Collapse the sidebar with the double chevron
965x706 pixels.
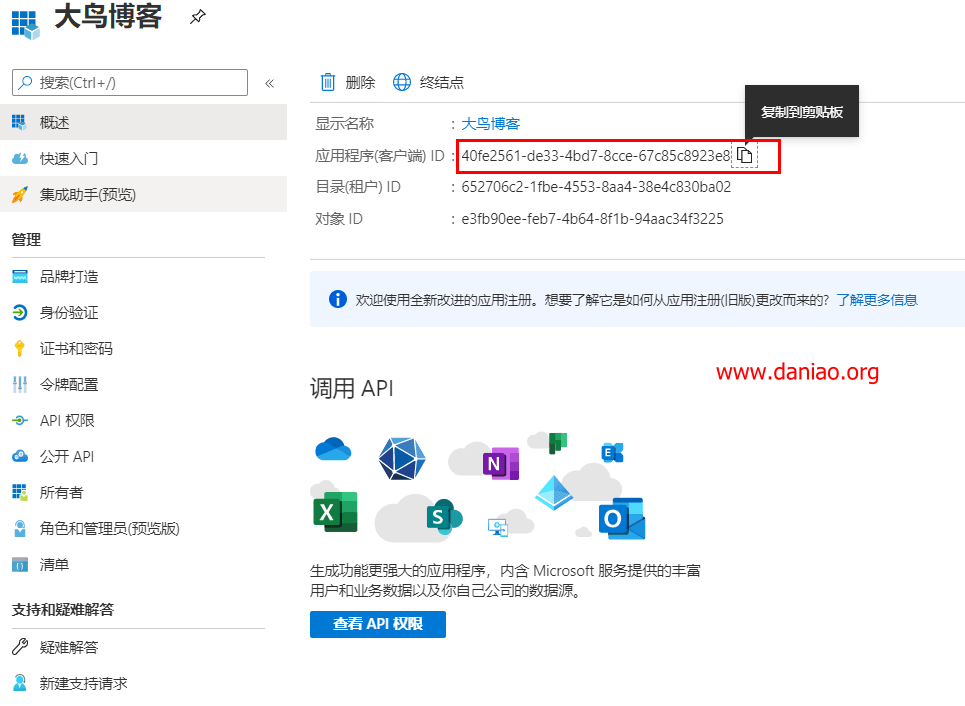(270, 83)
